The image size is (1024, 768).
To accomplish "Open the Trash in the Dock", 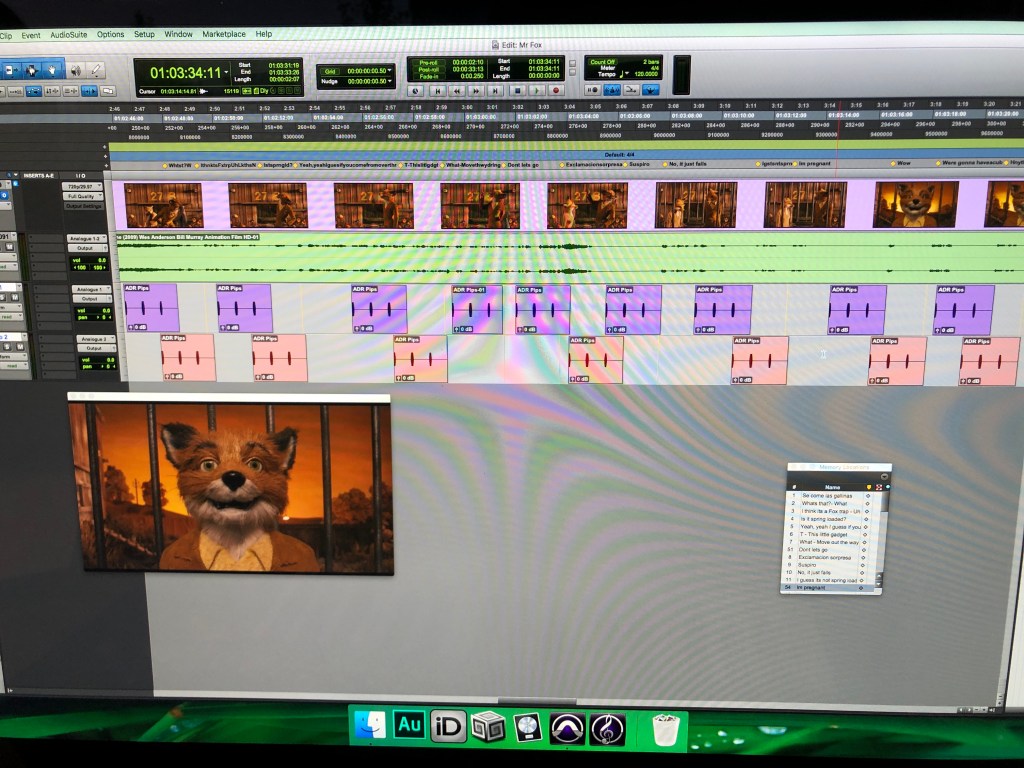I will (x=666, y=728).
